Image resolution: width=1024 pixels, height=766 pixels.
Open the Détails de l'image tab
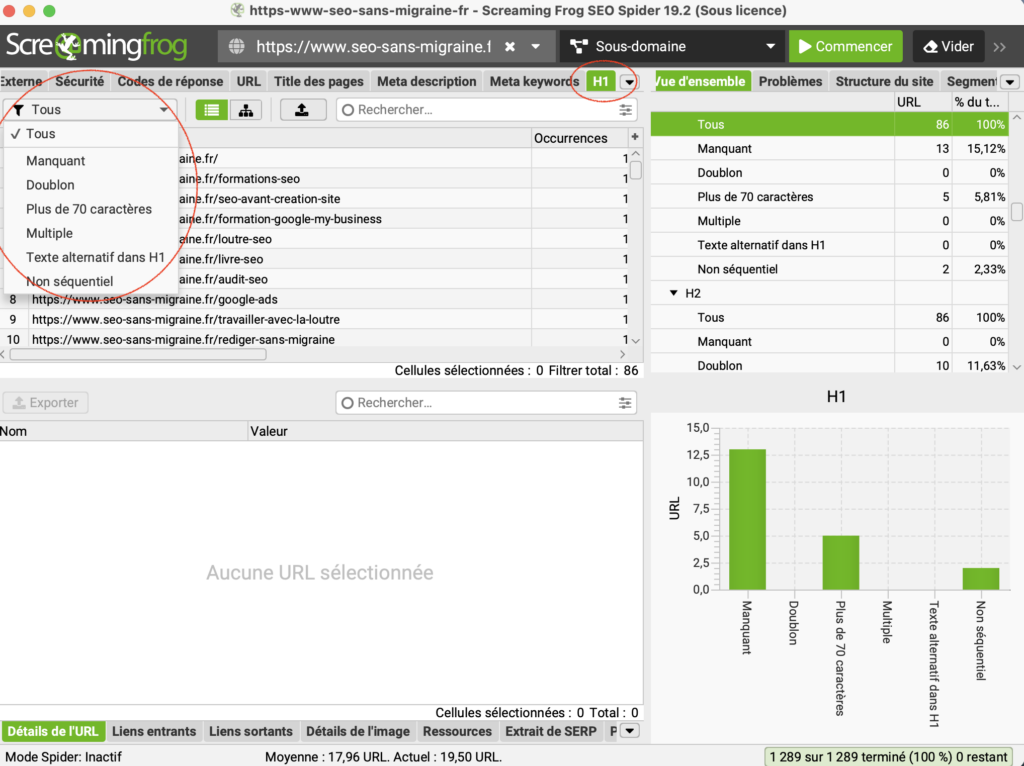pyautogui.click(x=358, y=731)
